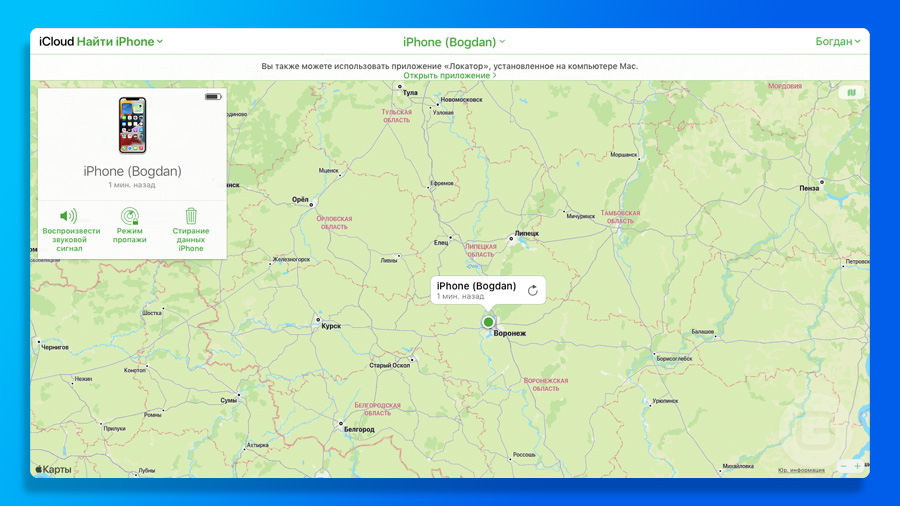Enable Lost Mode (Режим пропажи)

pyautogui.click(x=130, y=225)
